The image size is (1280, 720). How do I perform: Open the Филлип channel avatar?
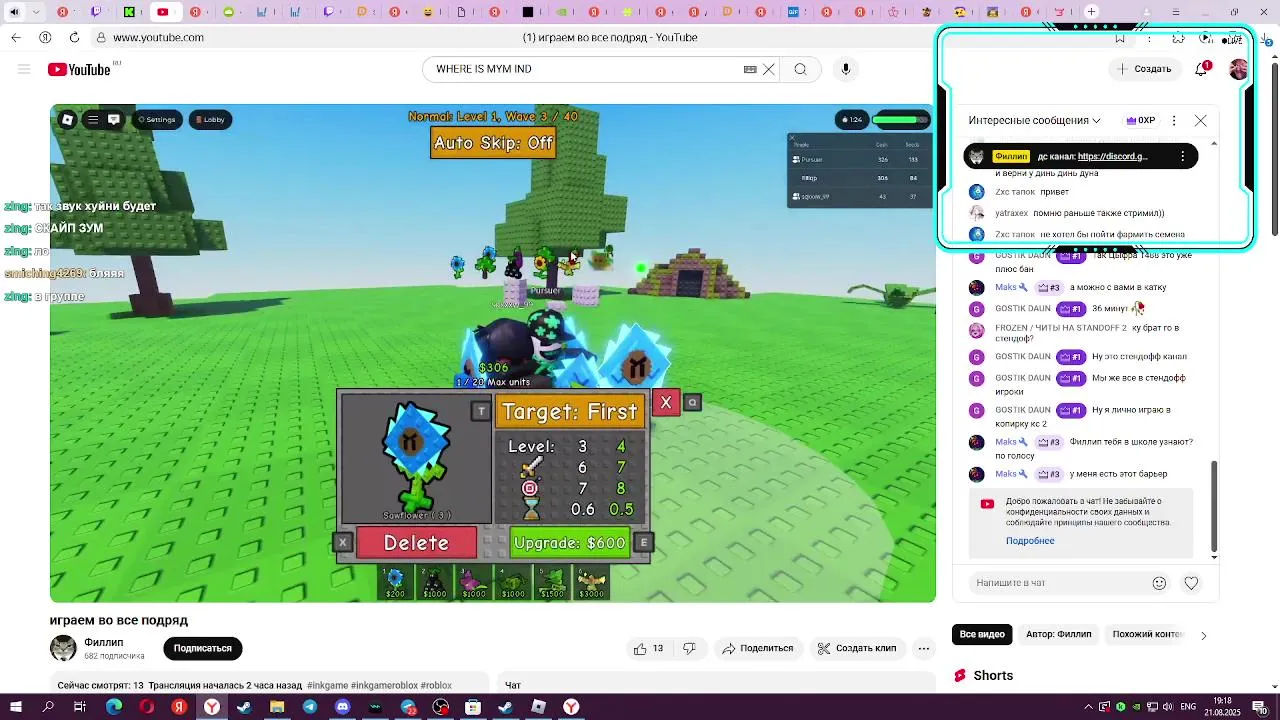(x=63, y=648)
